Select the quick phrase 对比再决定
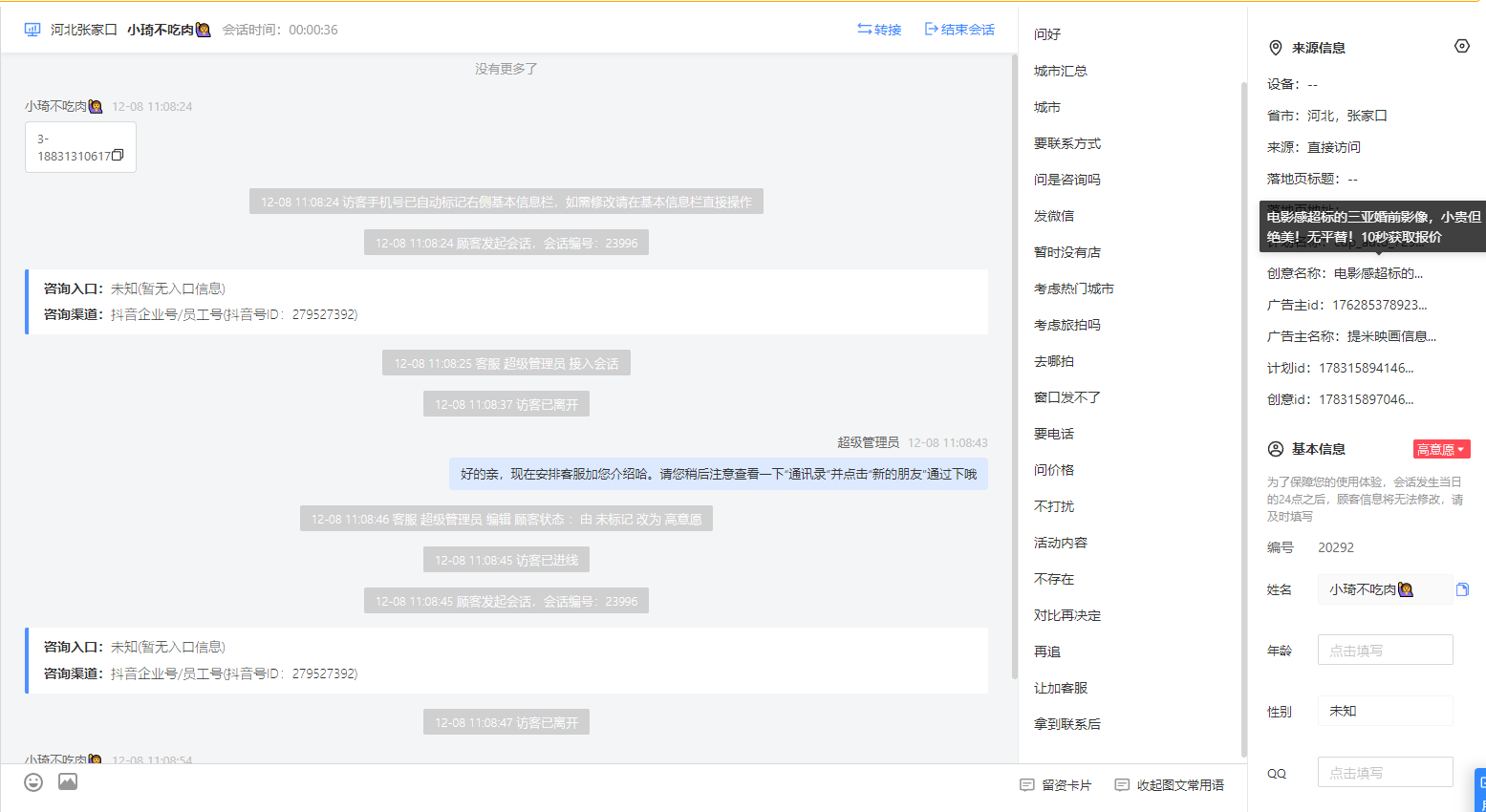1486x812 pixels. (1067, 615)
